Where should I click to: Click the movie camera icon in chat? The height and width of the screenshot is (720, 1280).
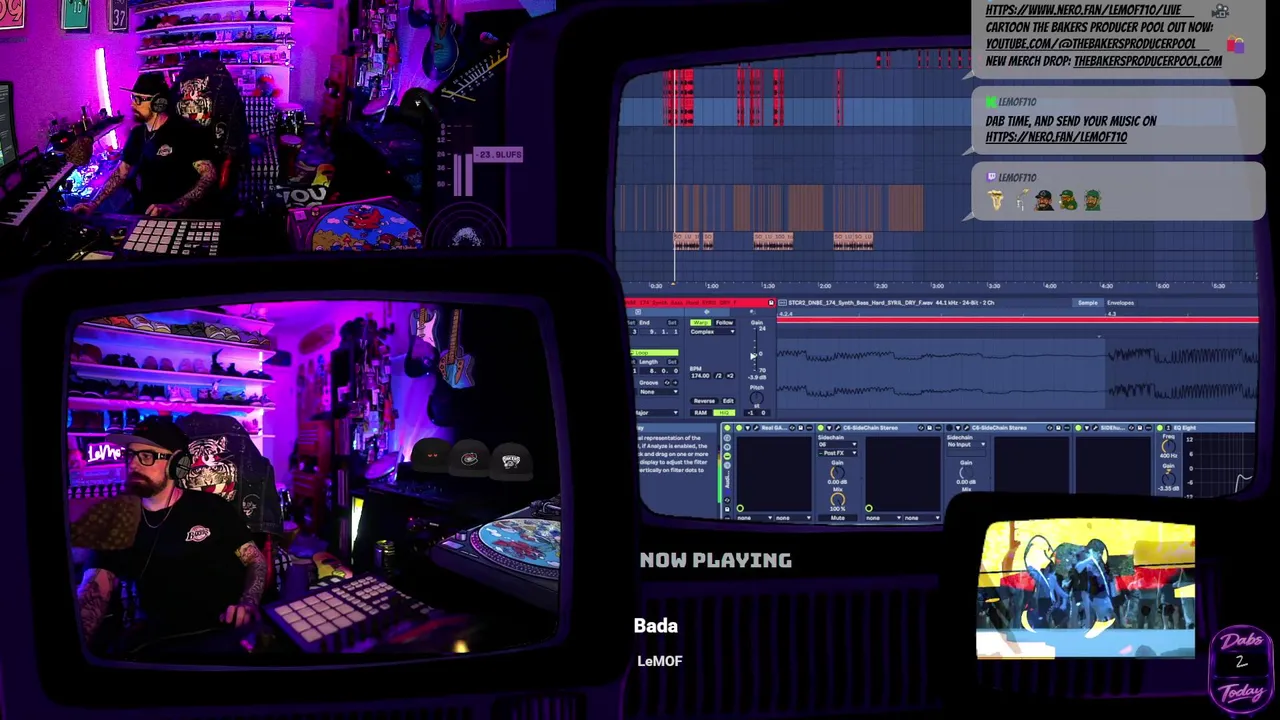(1220, 11)
